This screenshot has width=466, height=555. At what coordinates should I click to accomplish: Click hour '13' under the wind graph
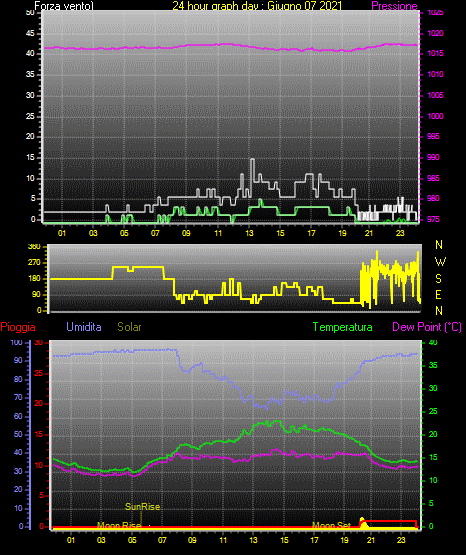(249, 233)
